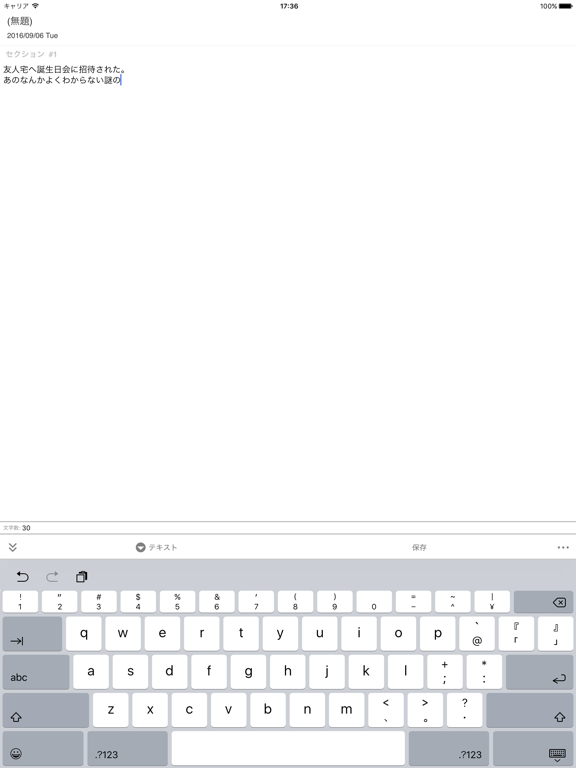Tap the セクション #1 heading
This screenshot has height=768, width=576.
31,54
